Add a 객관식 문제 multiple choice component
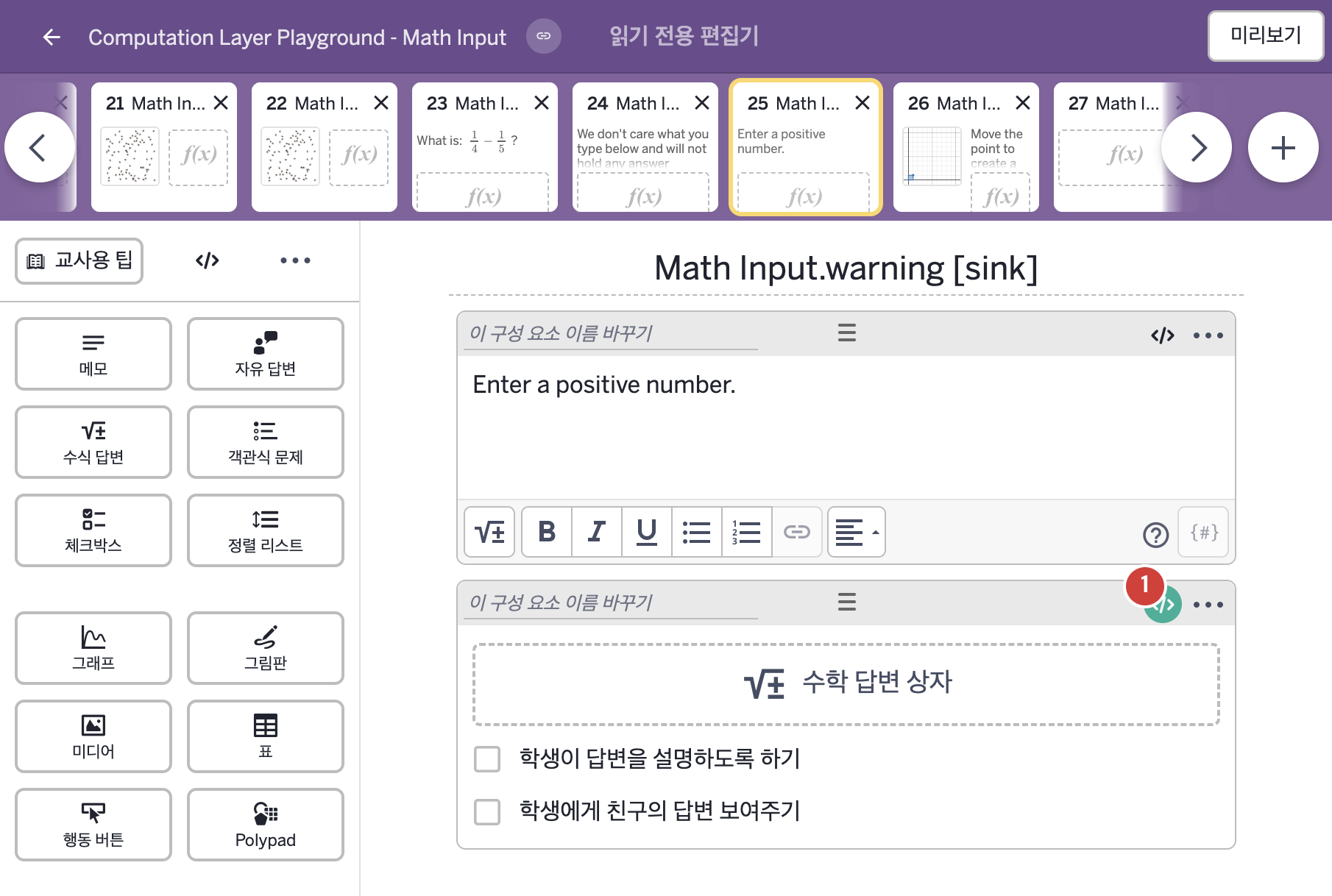The width and height of the screenshot is (1332, 896). coord(266,442)
